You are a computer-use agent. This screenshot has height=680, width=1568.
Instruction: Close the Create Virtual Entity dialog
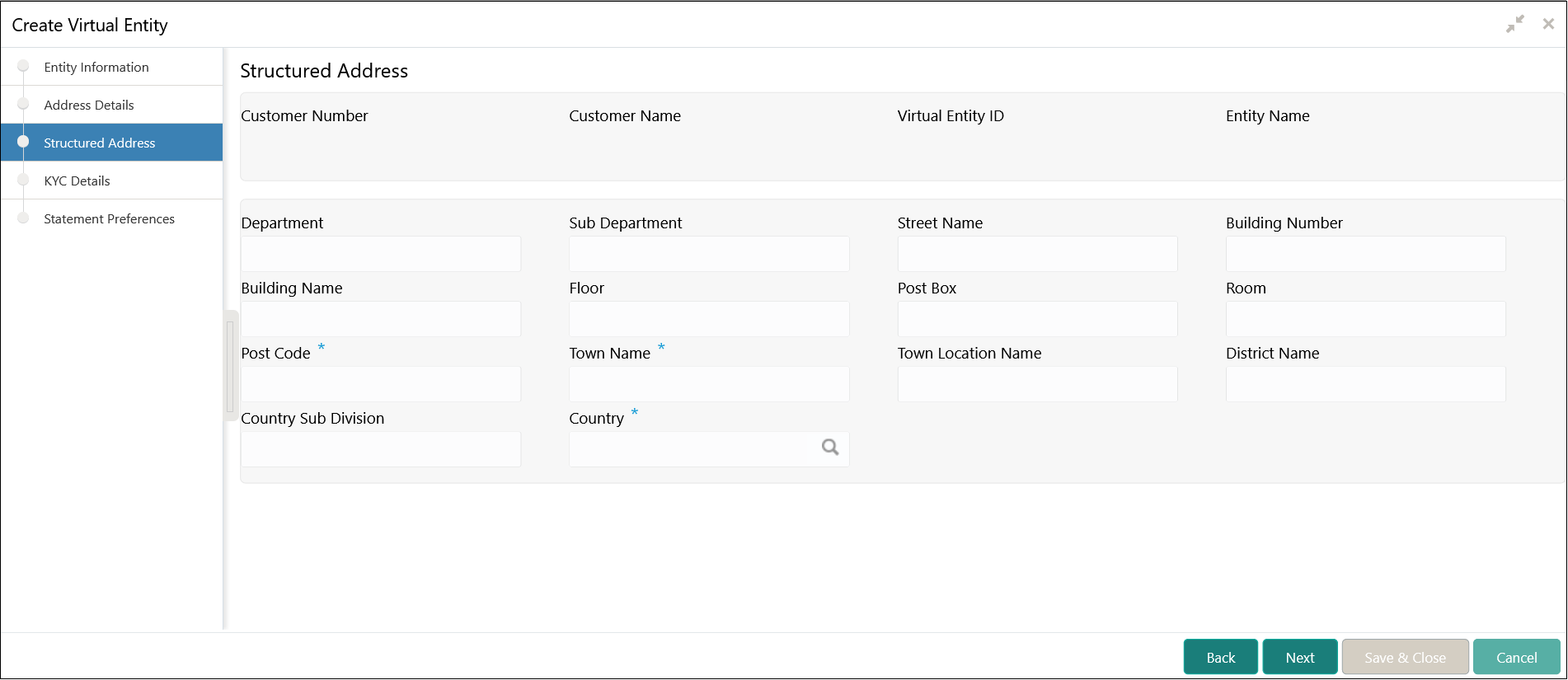pyautogui.click(x=1548, y=25)
